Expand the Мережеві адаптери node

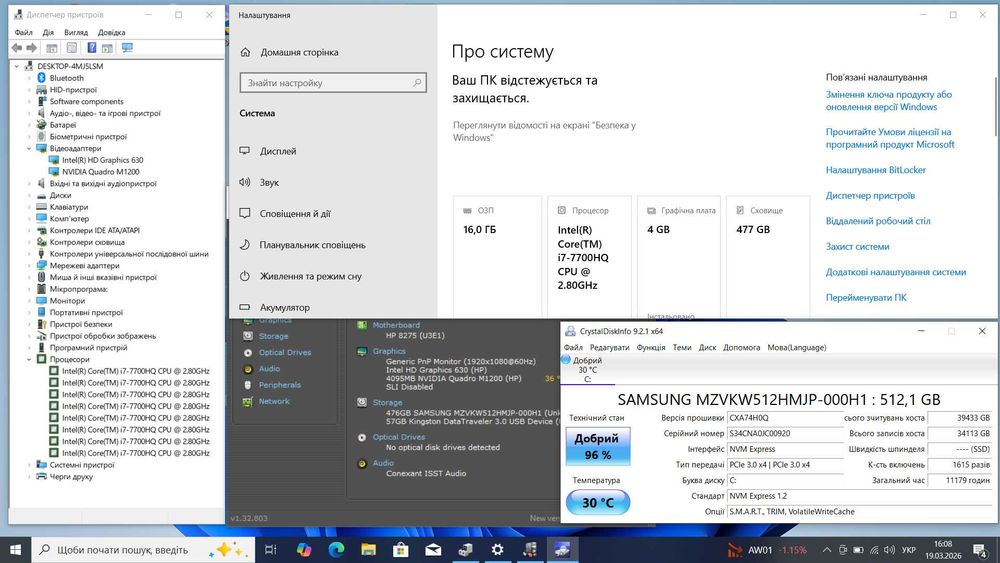click(29, 266)
